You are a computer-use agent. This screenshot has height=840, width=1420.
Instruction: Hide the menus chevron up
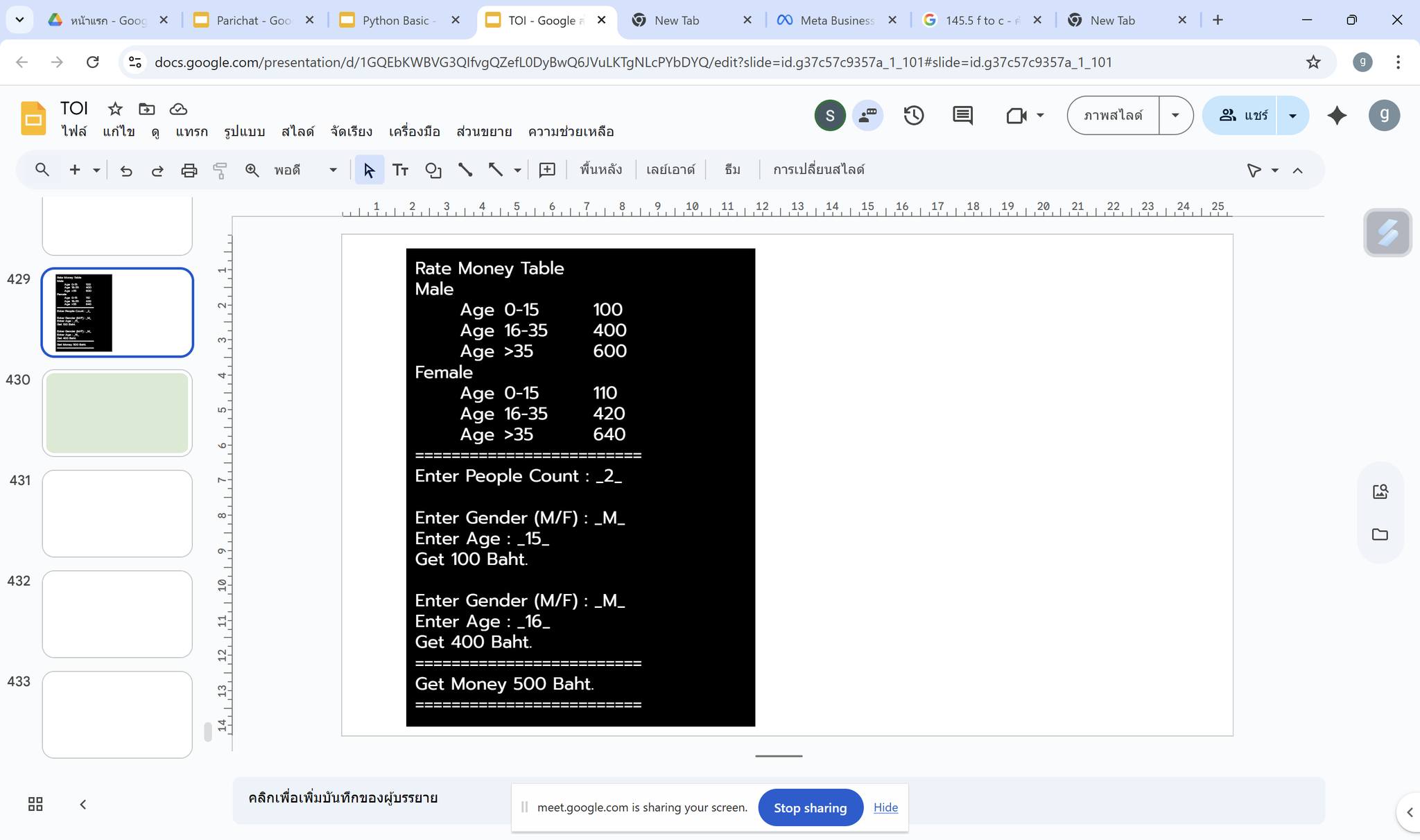tap(1298, 170)
